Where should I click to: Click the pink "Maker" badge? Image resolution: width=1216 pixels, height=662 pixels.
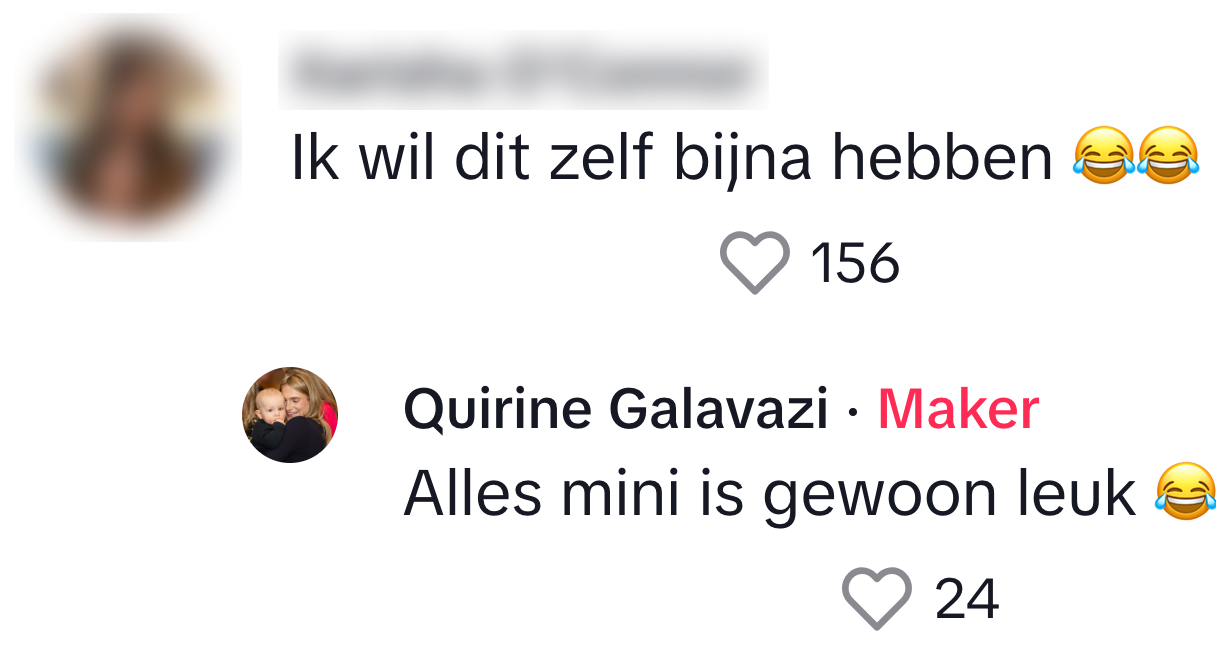click(958, 410)
